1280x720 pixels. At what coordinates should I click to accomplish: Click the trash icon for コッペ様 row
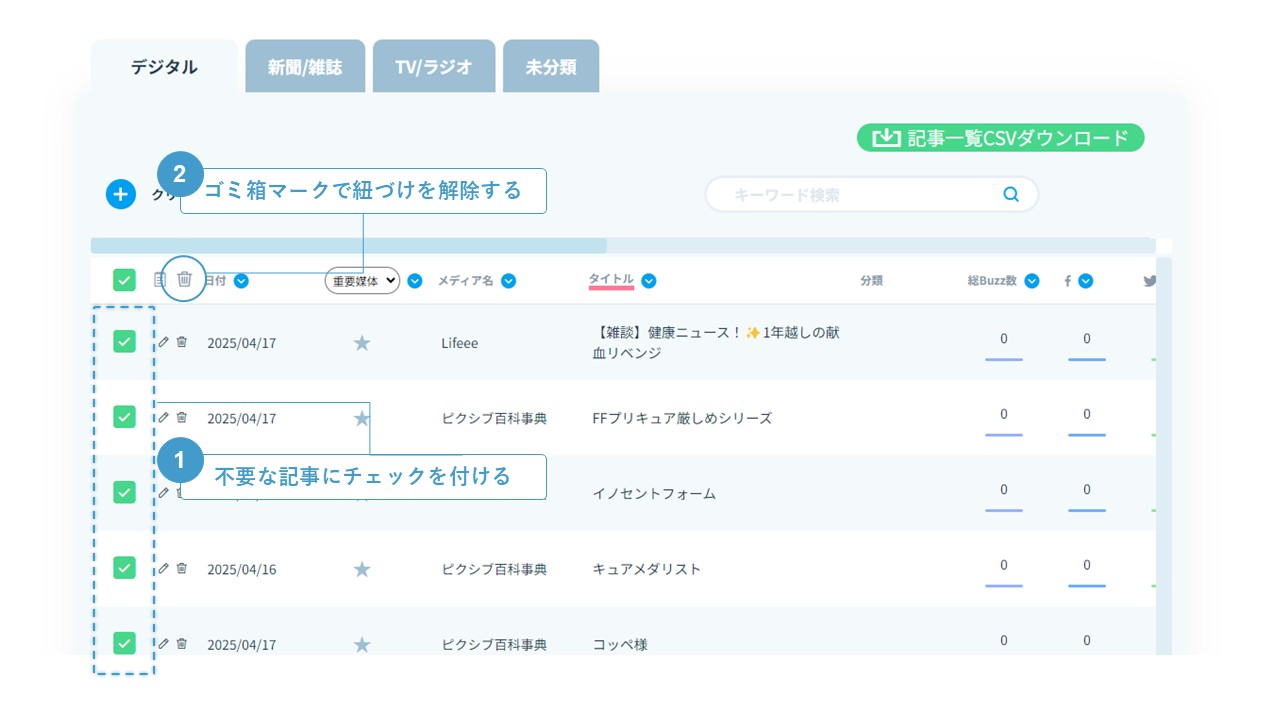(182, 644)
